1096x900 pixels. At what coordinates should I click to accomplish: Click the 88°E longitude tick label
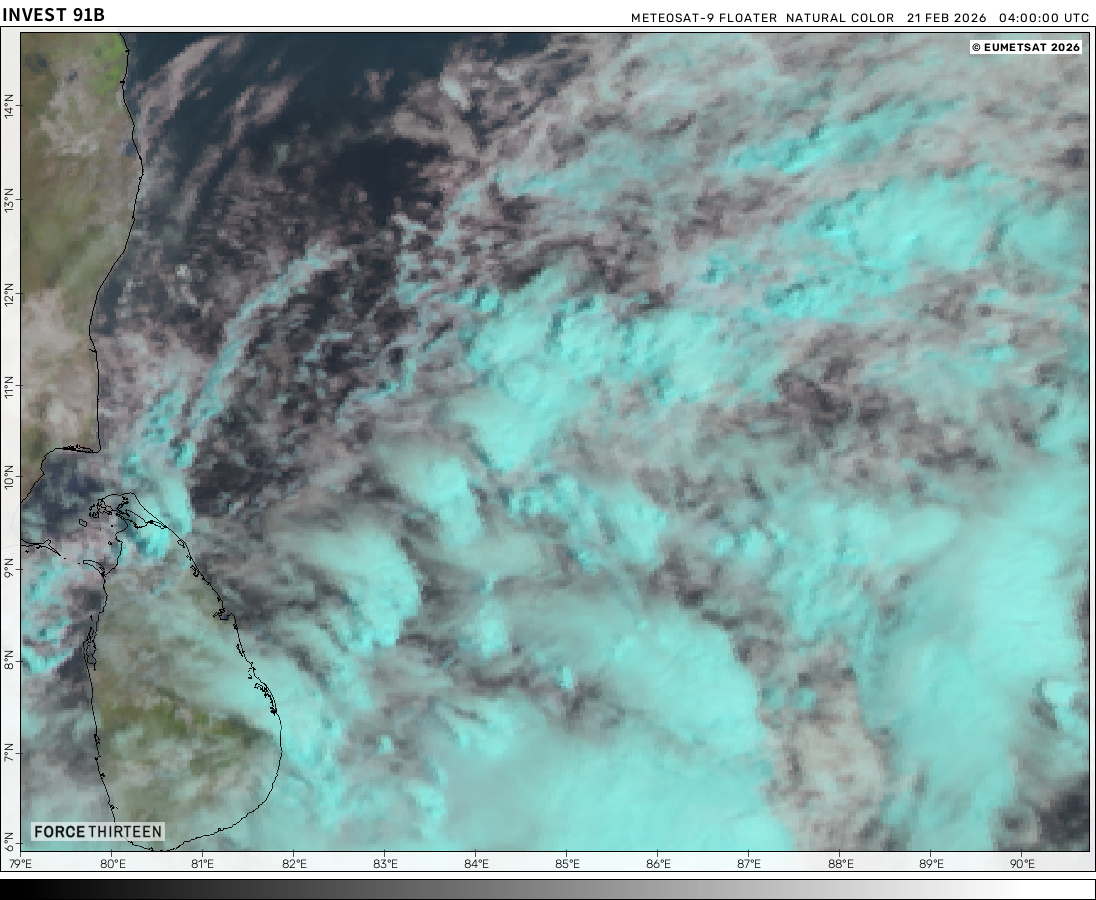pos(840,864)
